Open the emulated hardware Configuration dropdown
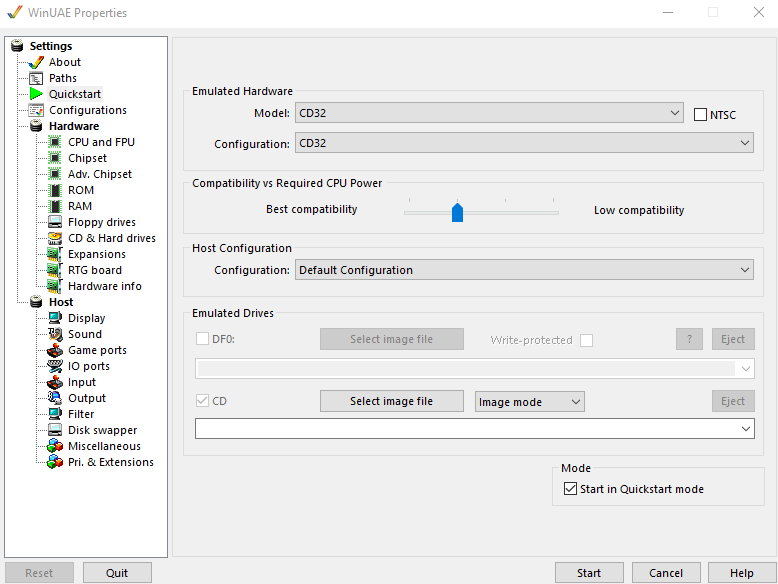 click(524, 143)
